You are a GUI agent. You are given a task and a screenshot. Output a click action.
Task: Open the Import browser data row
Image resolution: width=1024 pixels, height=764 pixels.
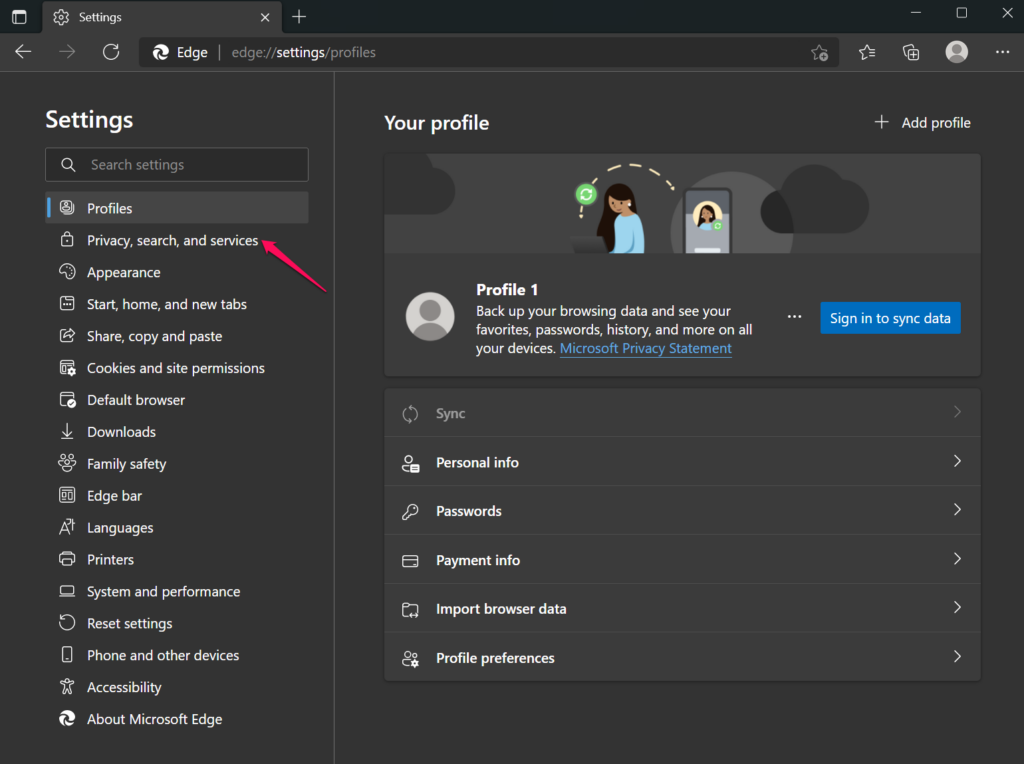(682, 609)
